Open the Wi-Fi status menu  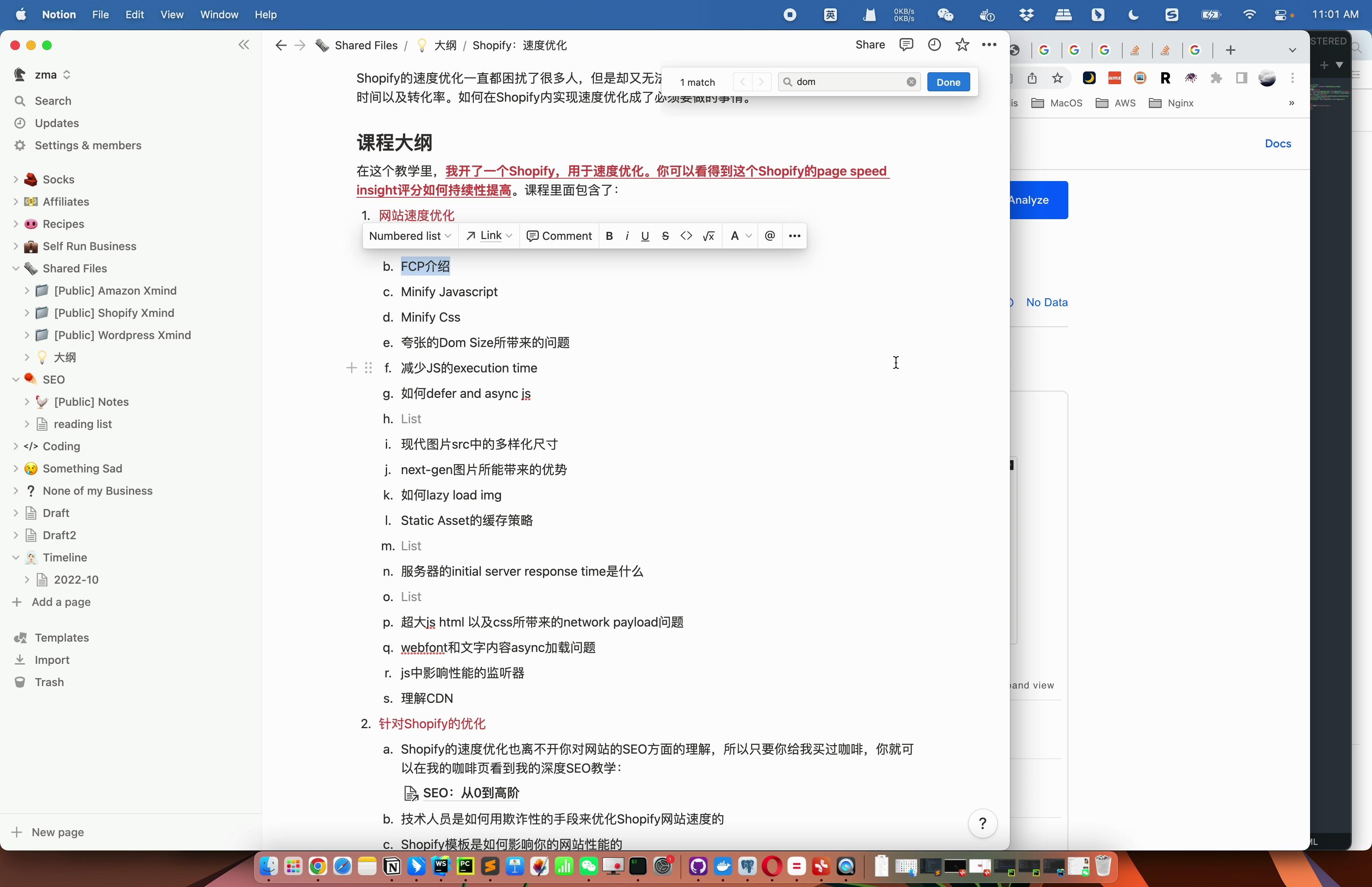1249,14
